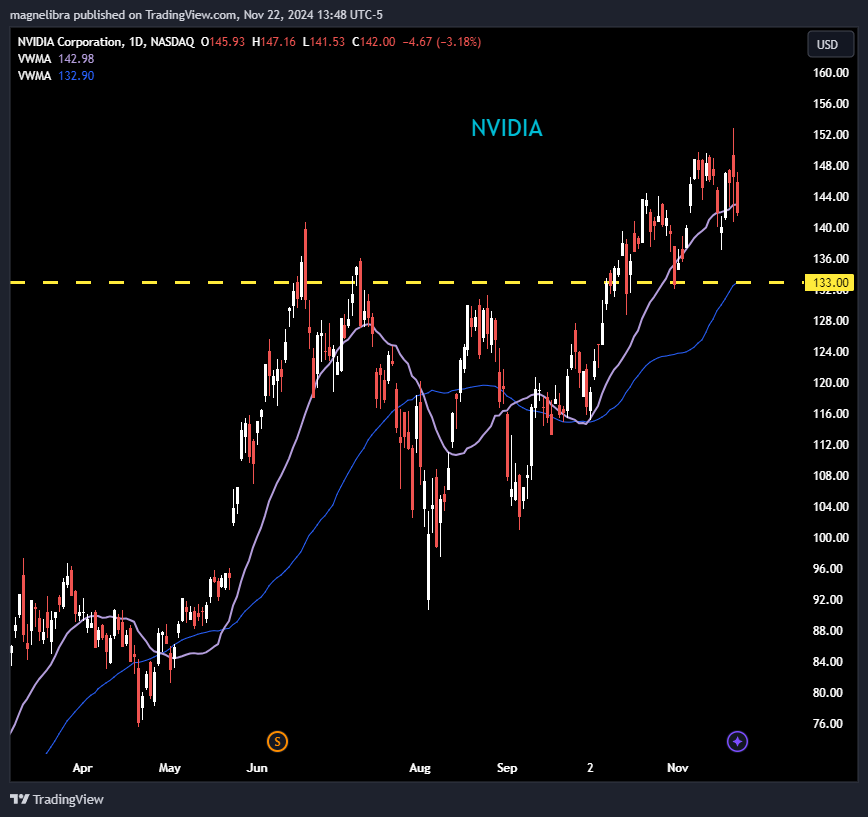Click the Sep label on time axis
Image resolution: width=868 pixels, height=817 pixels.
tap(507, 768)
